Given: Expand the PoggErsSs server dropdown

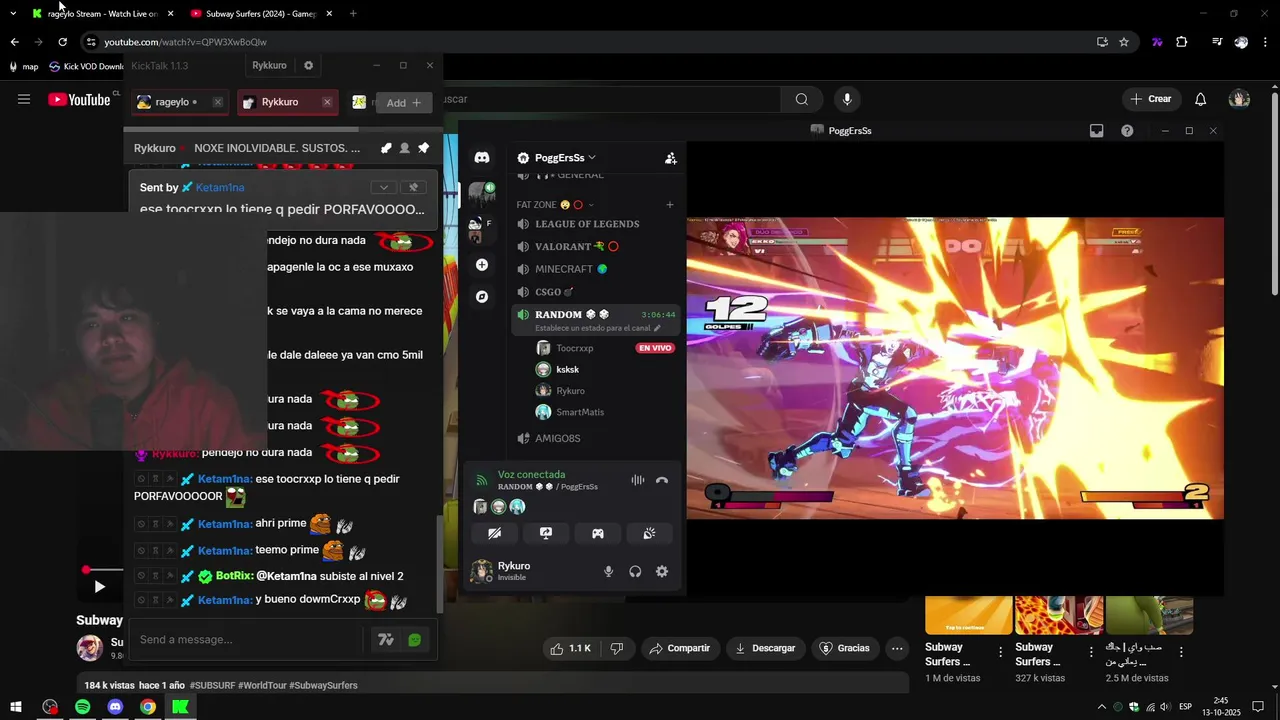Looking at the screenshot, I should tap(557, 158).
